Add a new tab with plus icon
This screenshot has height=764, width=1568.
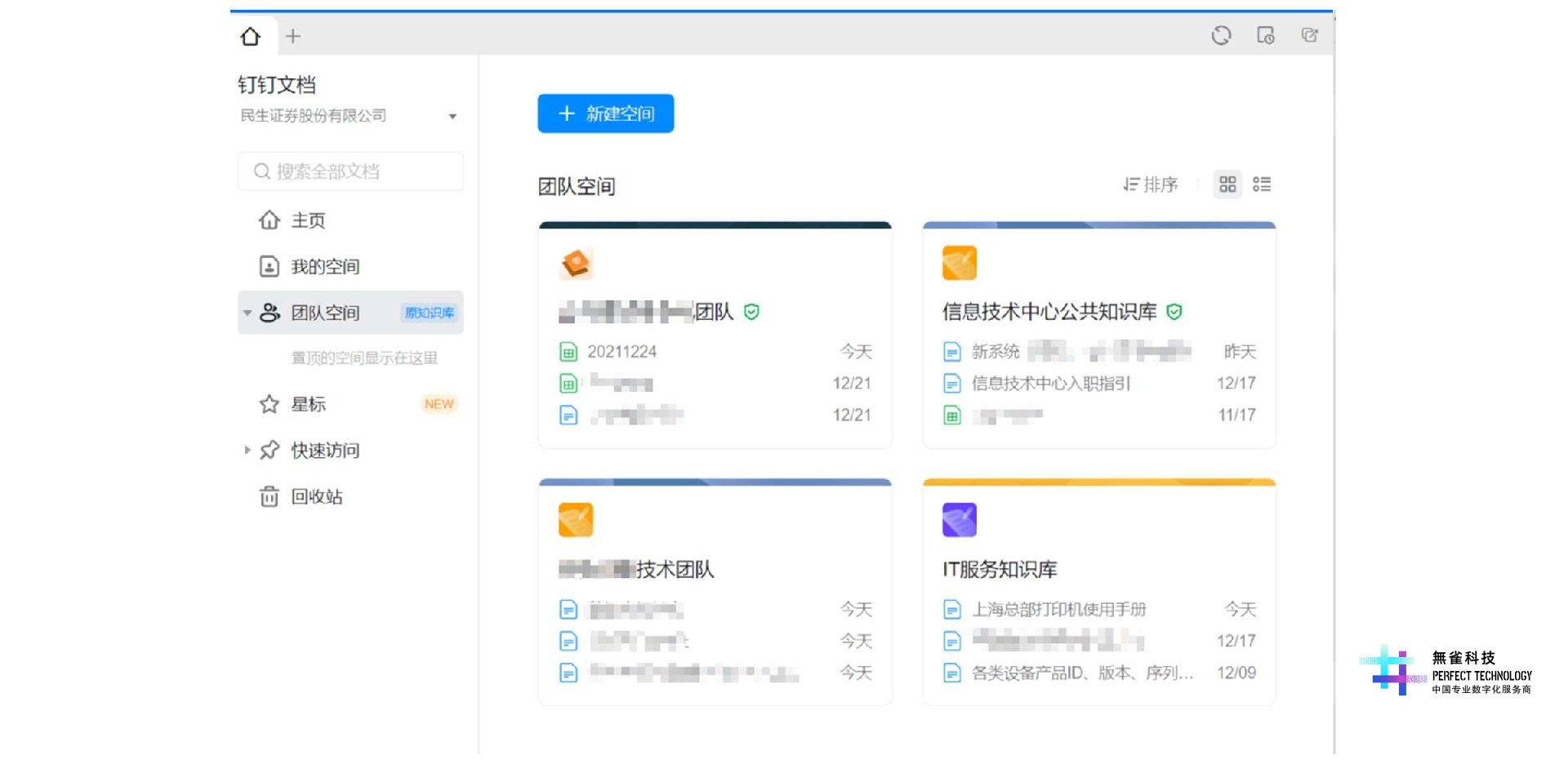click(293, 36)
